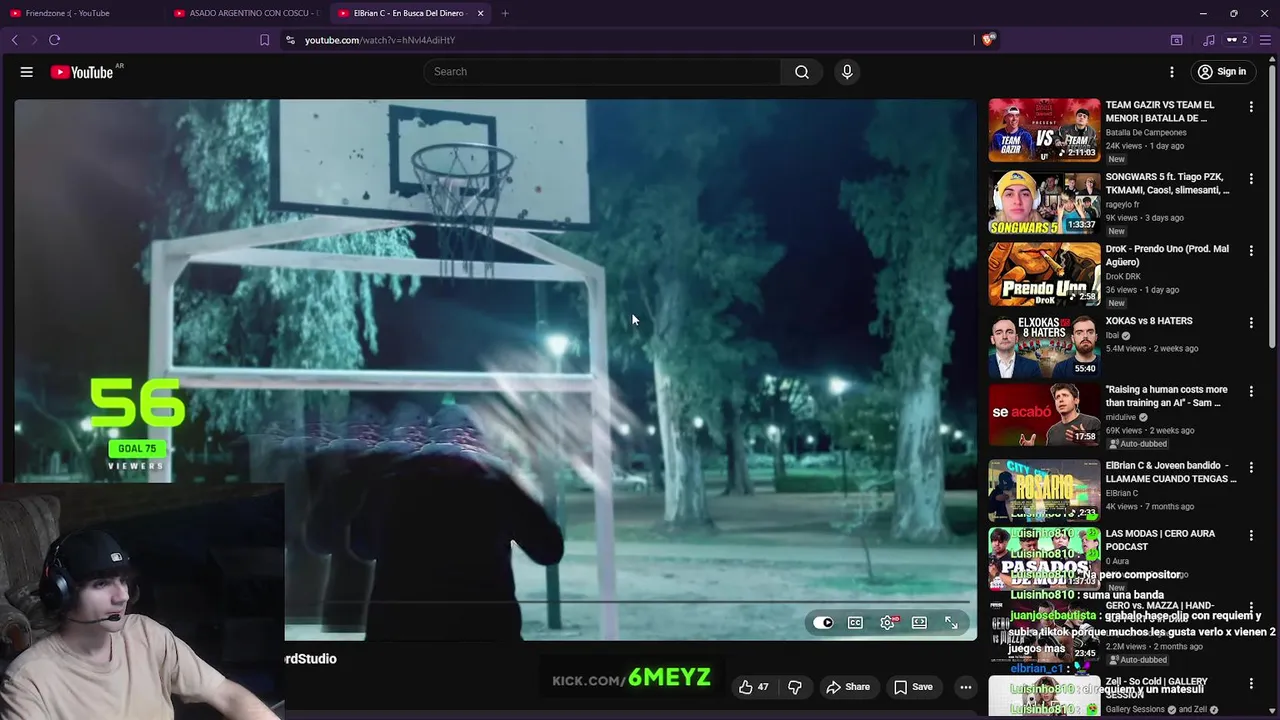The width and height of the screenshot is (1280, 720).
Task: Open options for SONGWARS 5 video
Action: click(x=1251, y=179)
